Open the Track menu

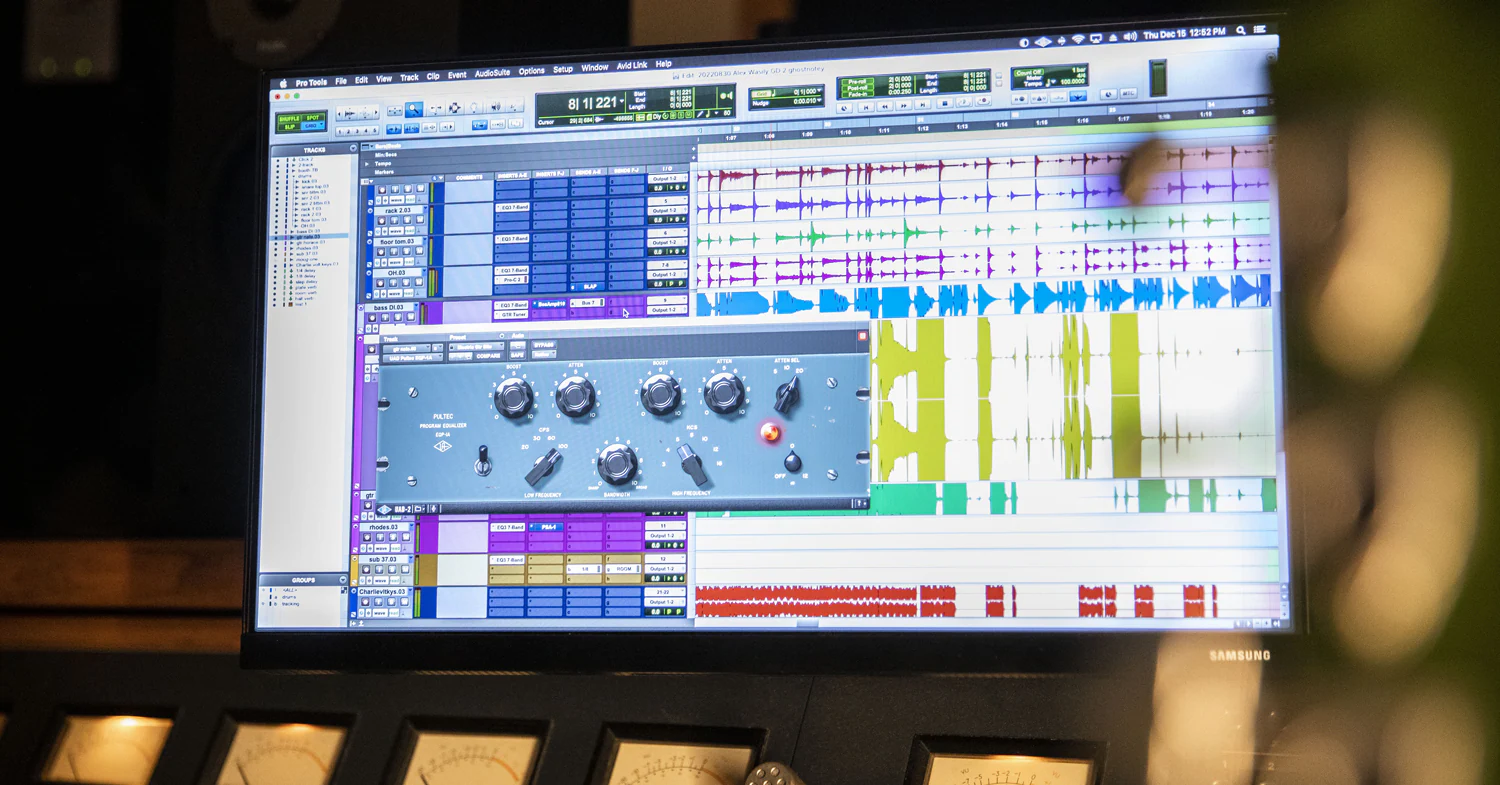tap(409, 77)
